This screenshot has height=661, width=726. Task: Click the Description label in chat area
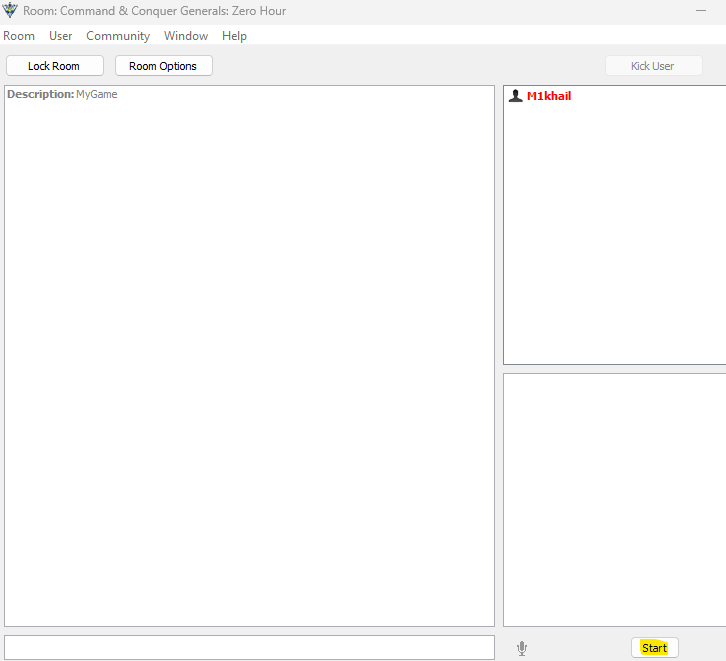click(x=40, y=95)
